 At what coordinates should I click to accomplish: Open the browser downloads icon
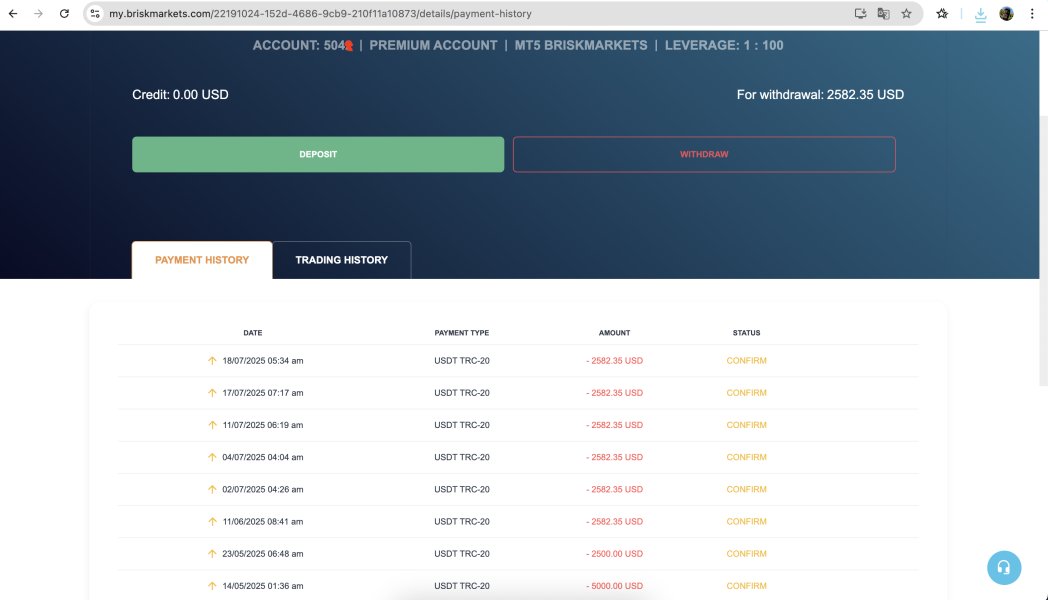tap(980, 14)
